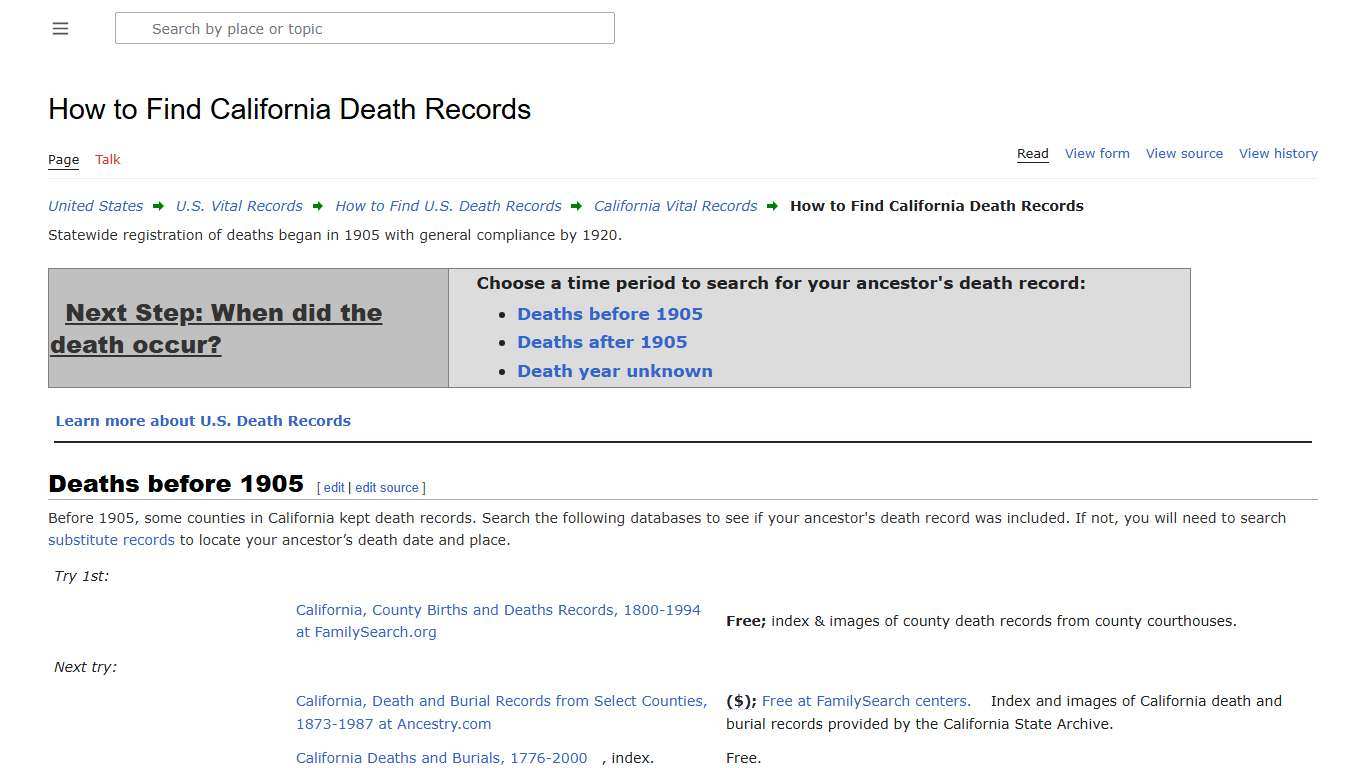Viewport: 1366px width, 768px height.
Task: Switch to the Talk tab
Action: (107, 159)
